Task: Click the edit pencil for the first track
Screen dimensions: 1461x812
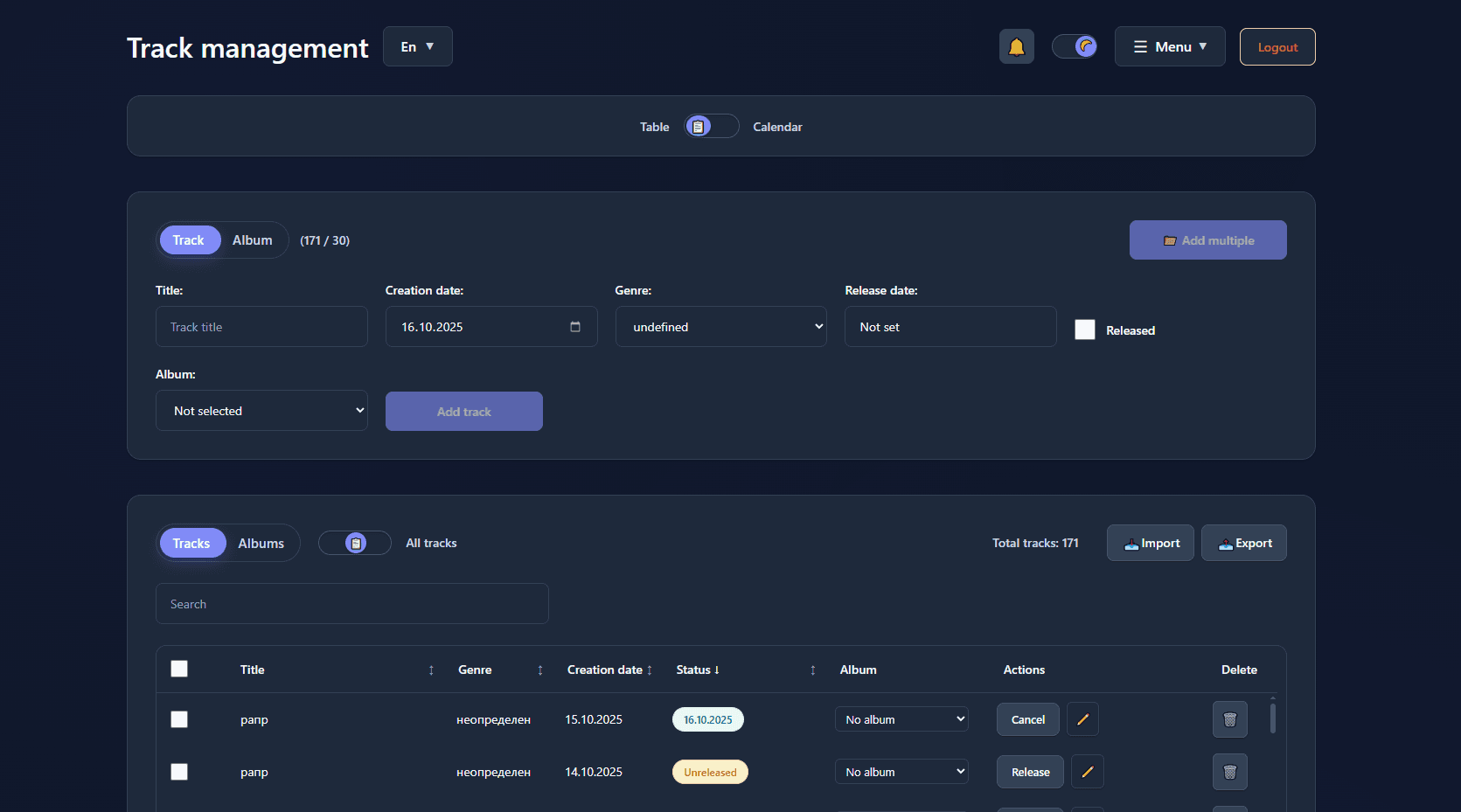Action: coord(1082,719)
